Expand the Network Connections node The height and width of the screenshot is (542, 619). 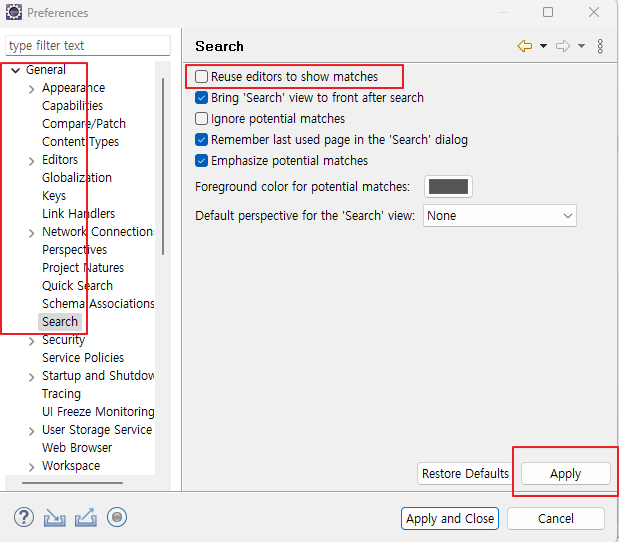[x=32, y=233]
